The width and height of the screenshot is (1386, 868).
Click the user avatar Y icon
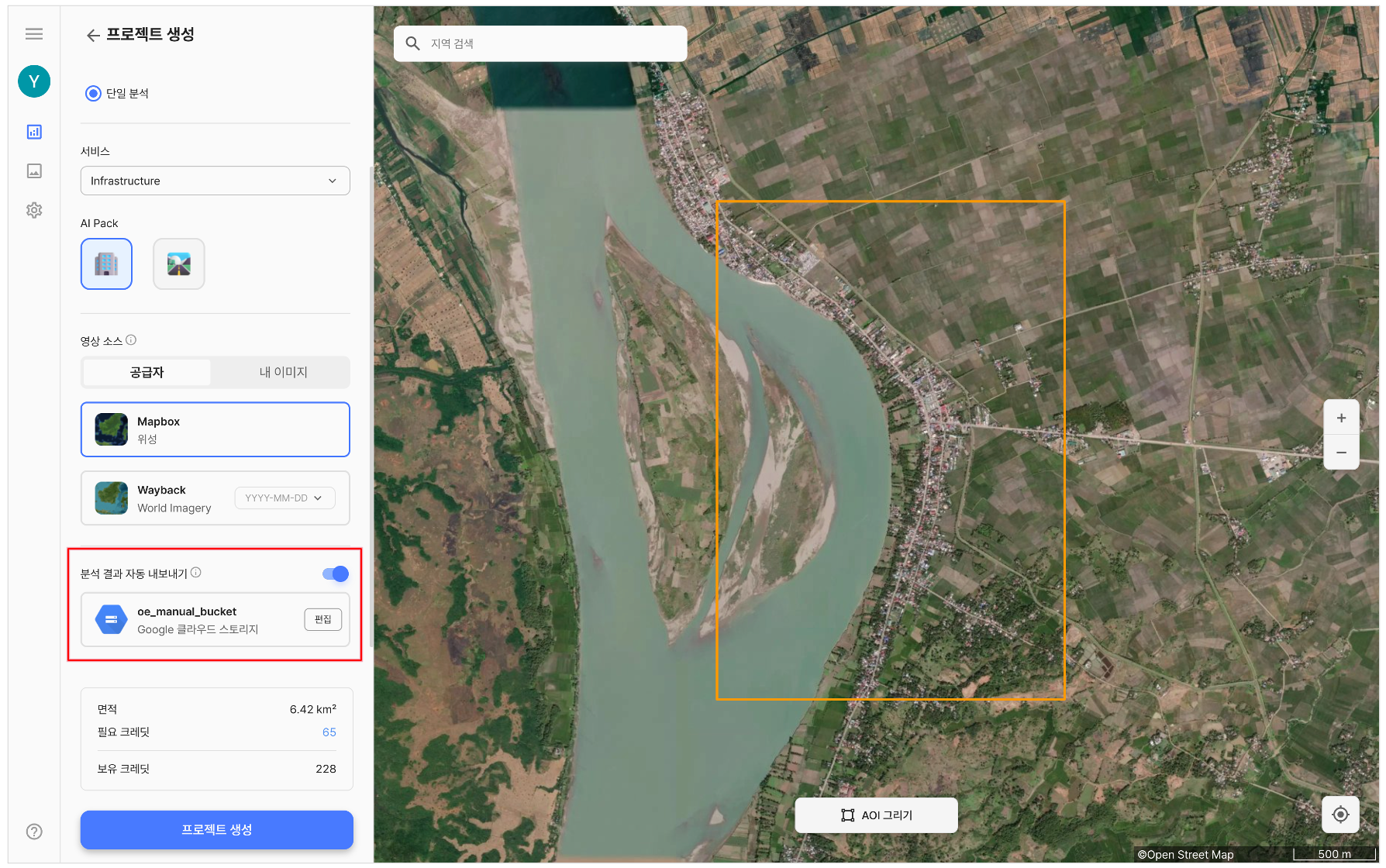[x=34, y=81]
